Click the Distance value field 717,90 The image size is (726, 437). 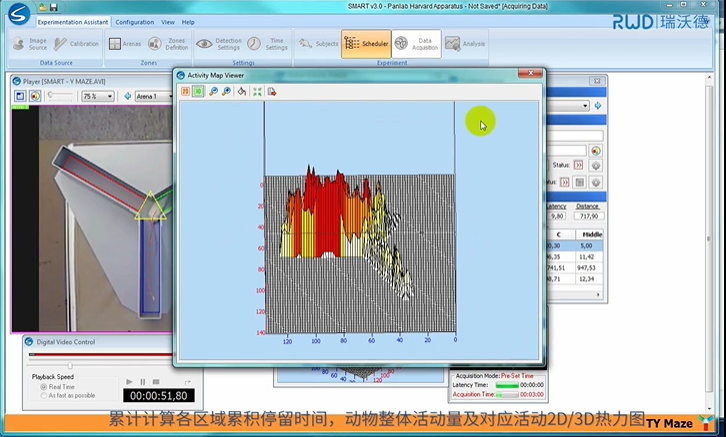(588, 216)
